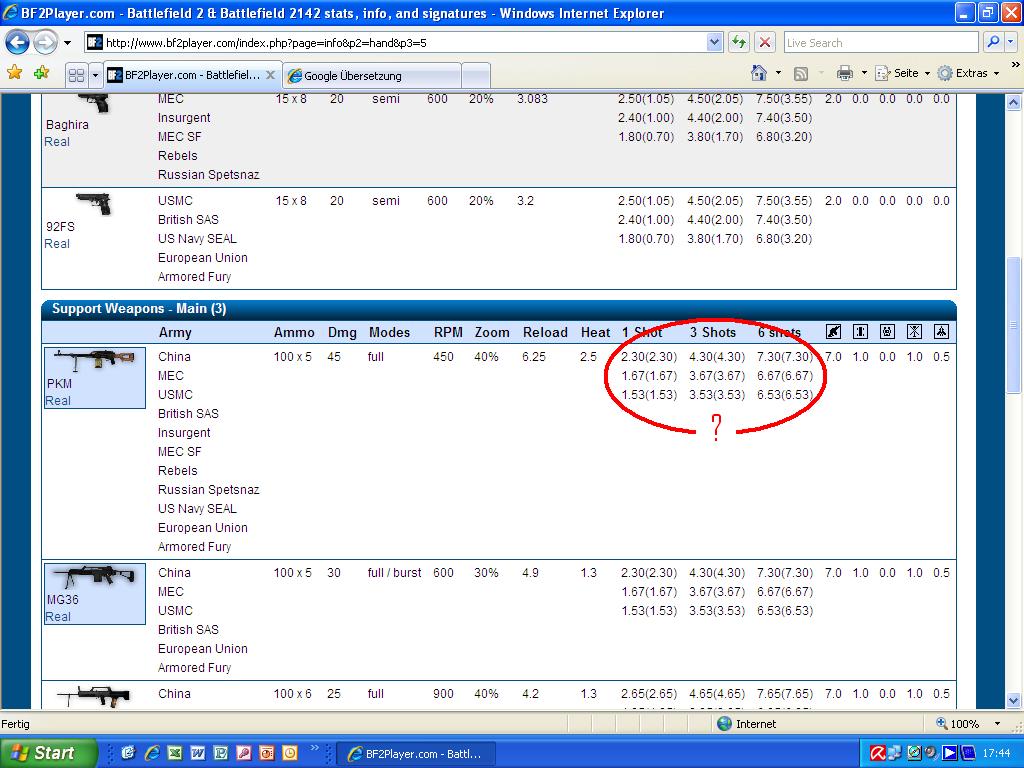Image resolution: width=1024 pixels, height=768 pixels.
Task: Click the PKM machine gun thumbnail
Action: point(95,359)
